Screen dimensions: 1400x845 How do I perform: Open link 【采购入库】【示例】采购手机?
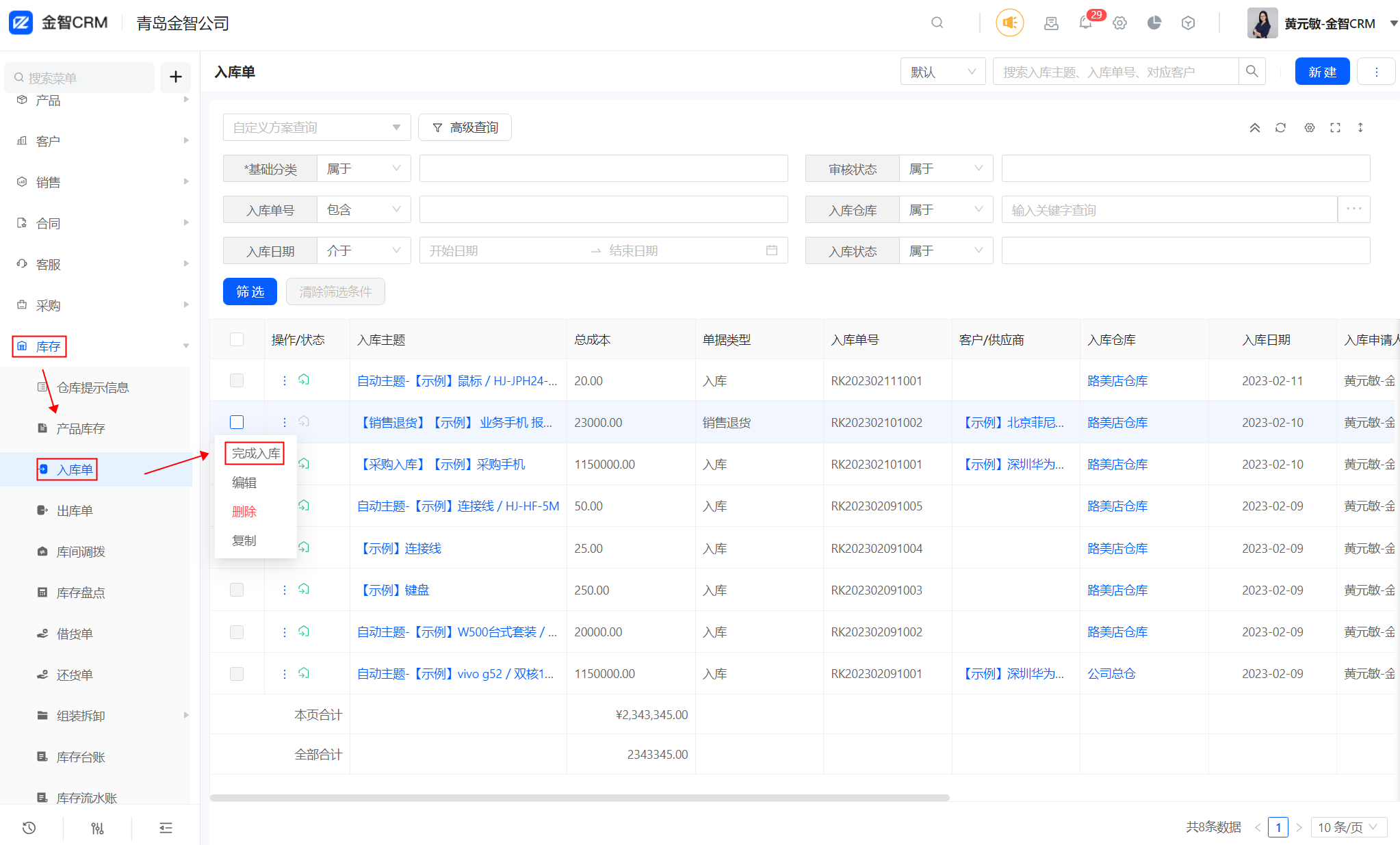pos(441,464)
